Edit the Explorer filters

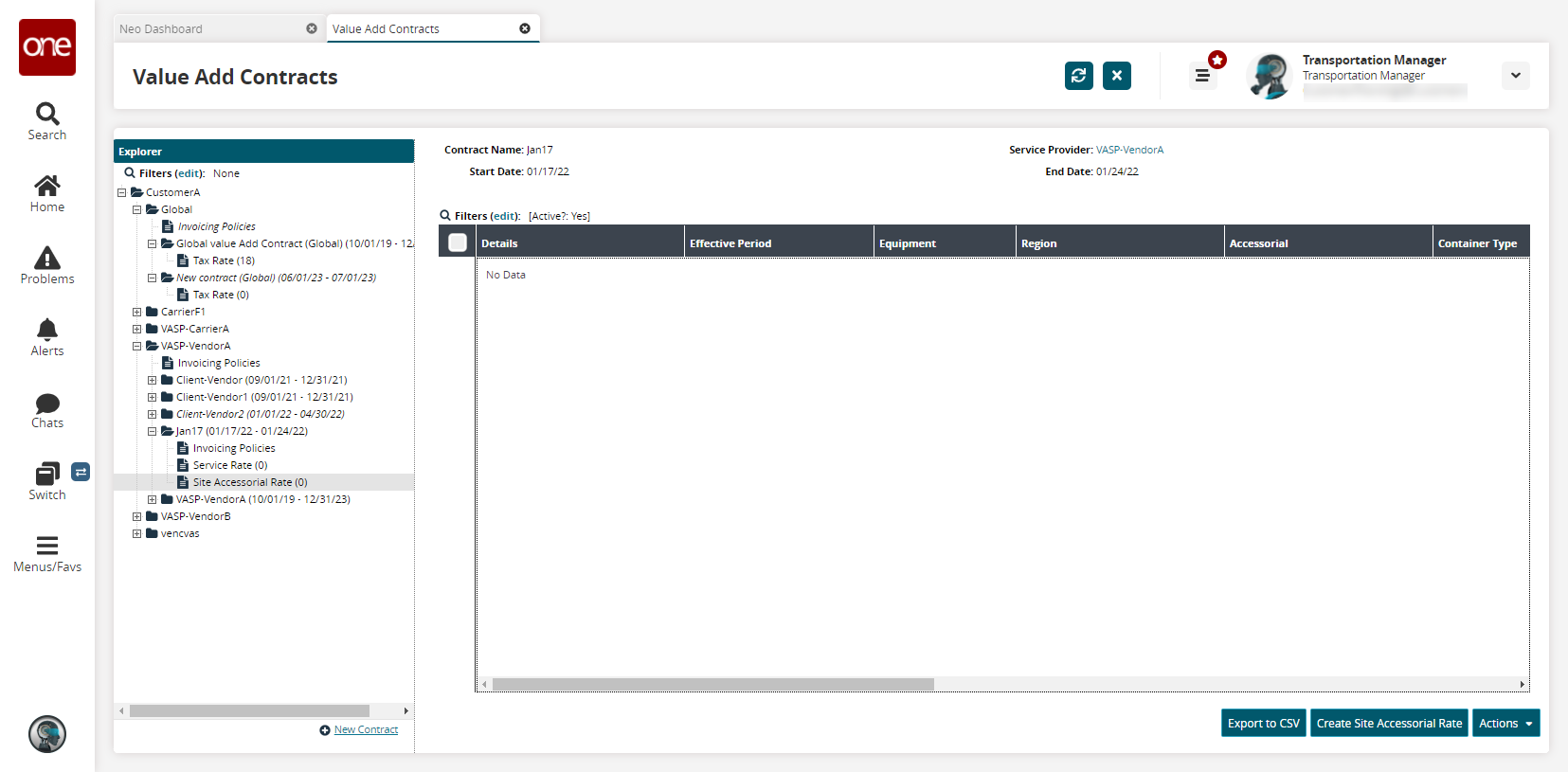189,173
